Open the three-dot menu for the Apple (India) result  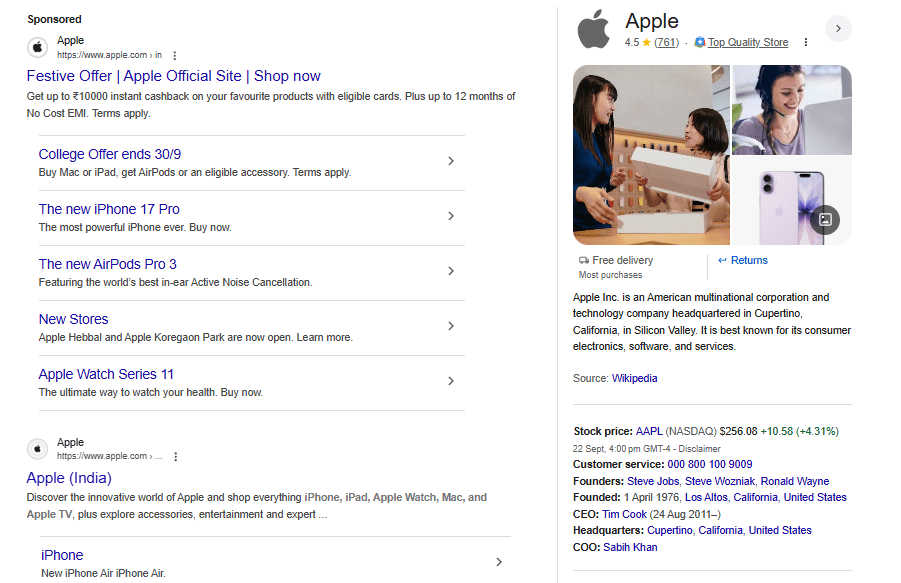175,456
